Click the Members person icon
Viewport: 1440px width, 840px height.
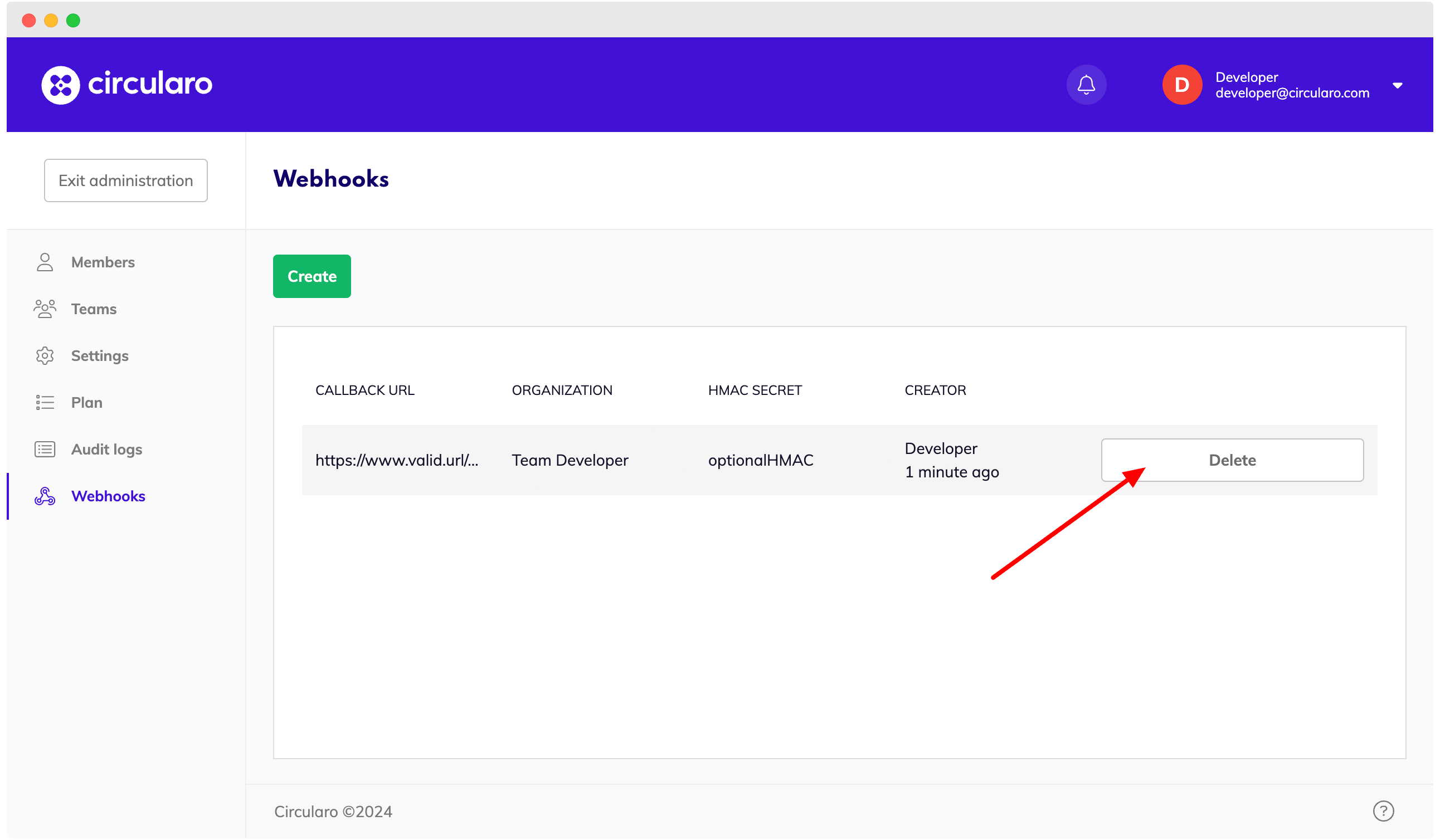point(45,262)
